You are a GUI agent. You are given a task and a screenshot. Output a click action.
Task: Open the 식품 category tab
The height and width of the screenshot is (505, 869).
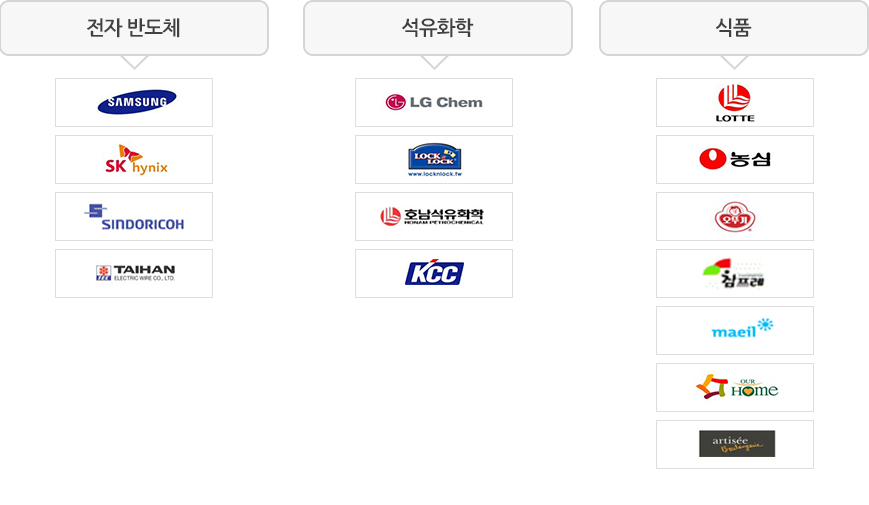[734, 28]
